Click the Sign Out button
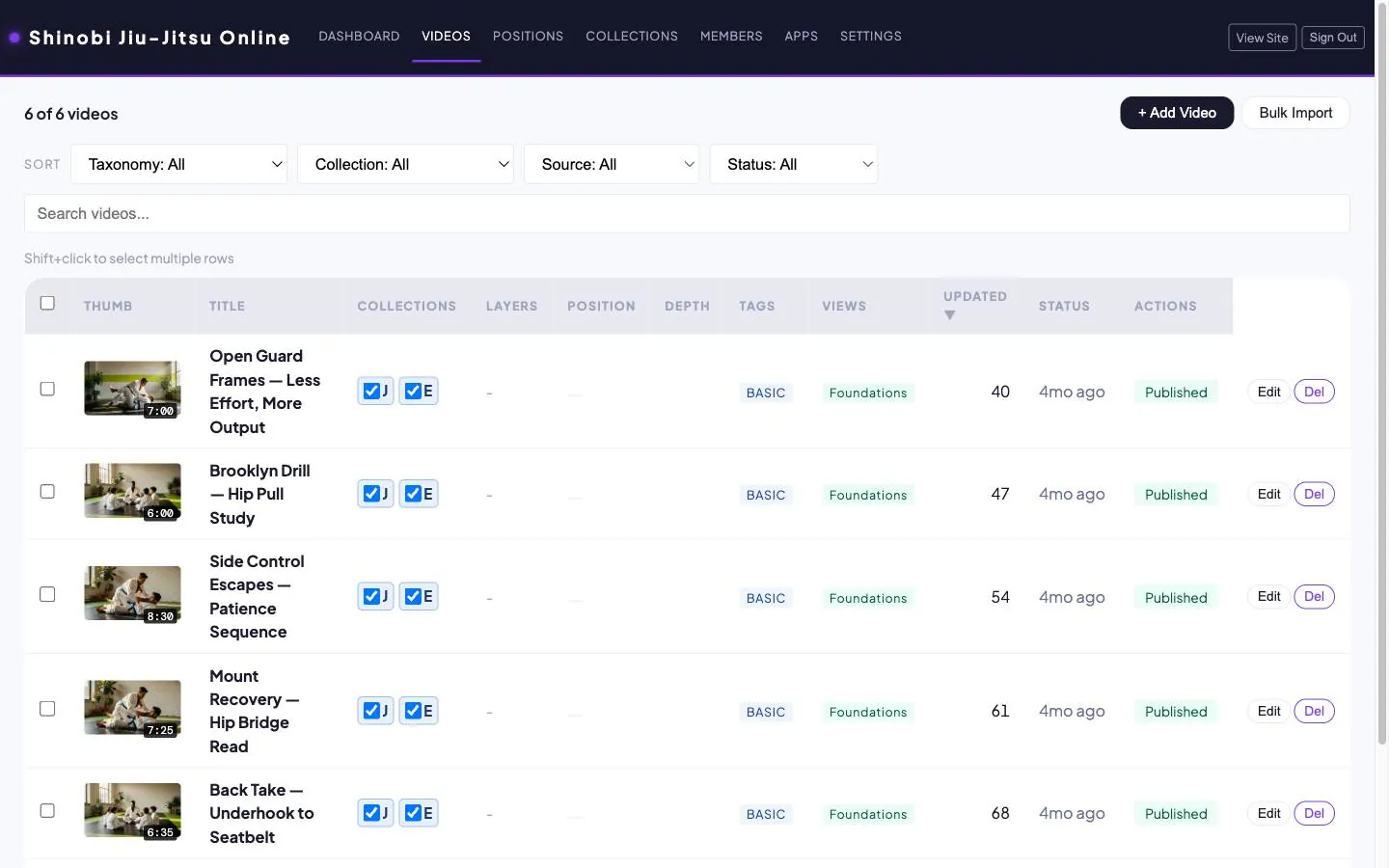Viewport: 1389px width, 868px height. (x=1333, y=38)
